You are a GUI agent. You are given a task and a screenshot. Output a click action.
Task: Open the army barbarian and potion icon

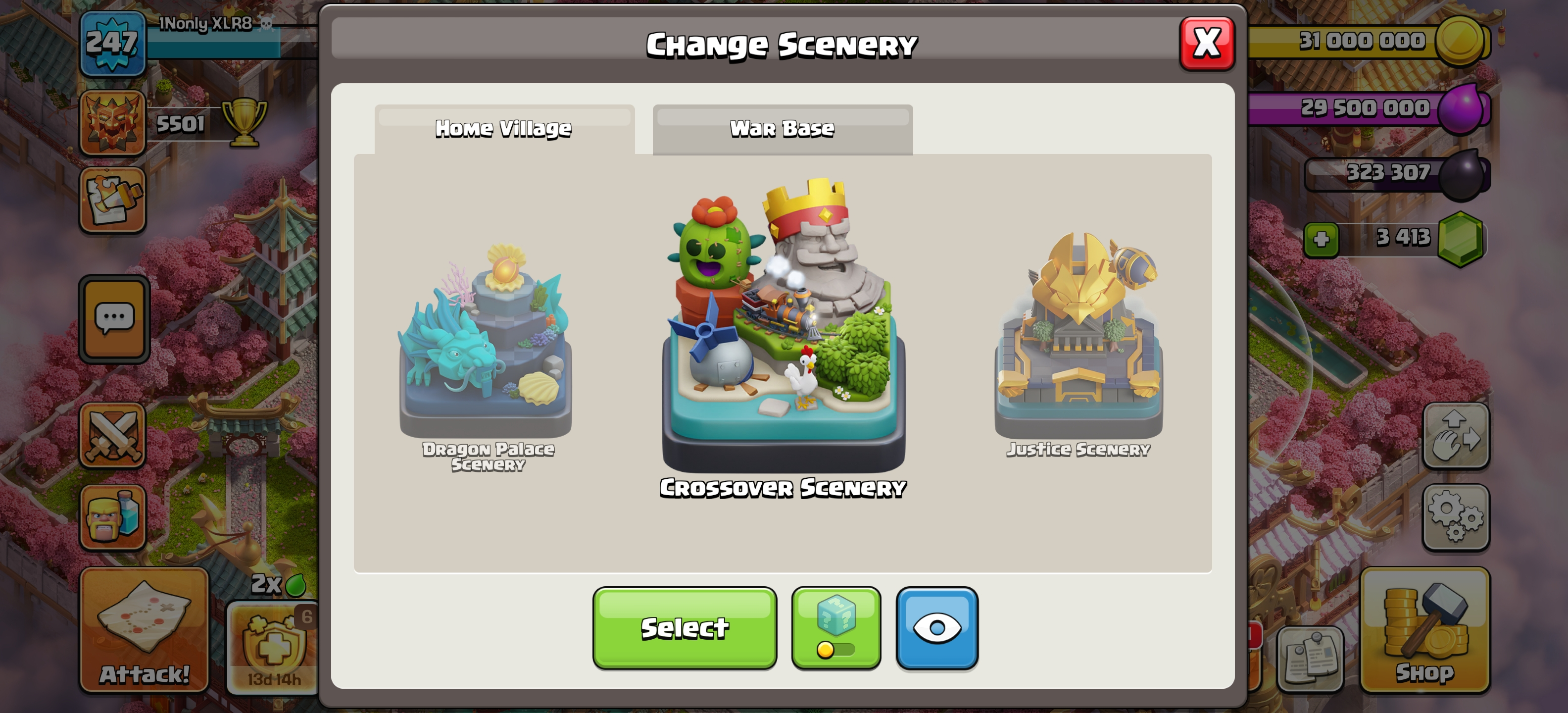[x=113, y=517]
